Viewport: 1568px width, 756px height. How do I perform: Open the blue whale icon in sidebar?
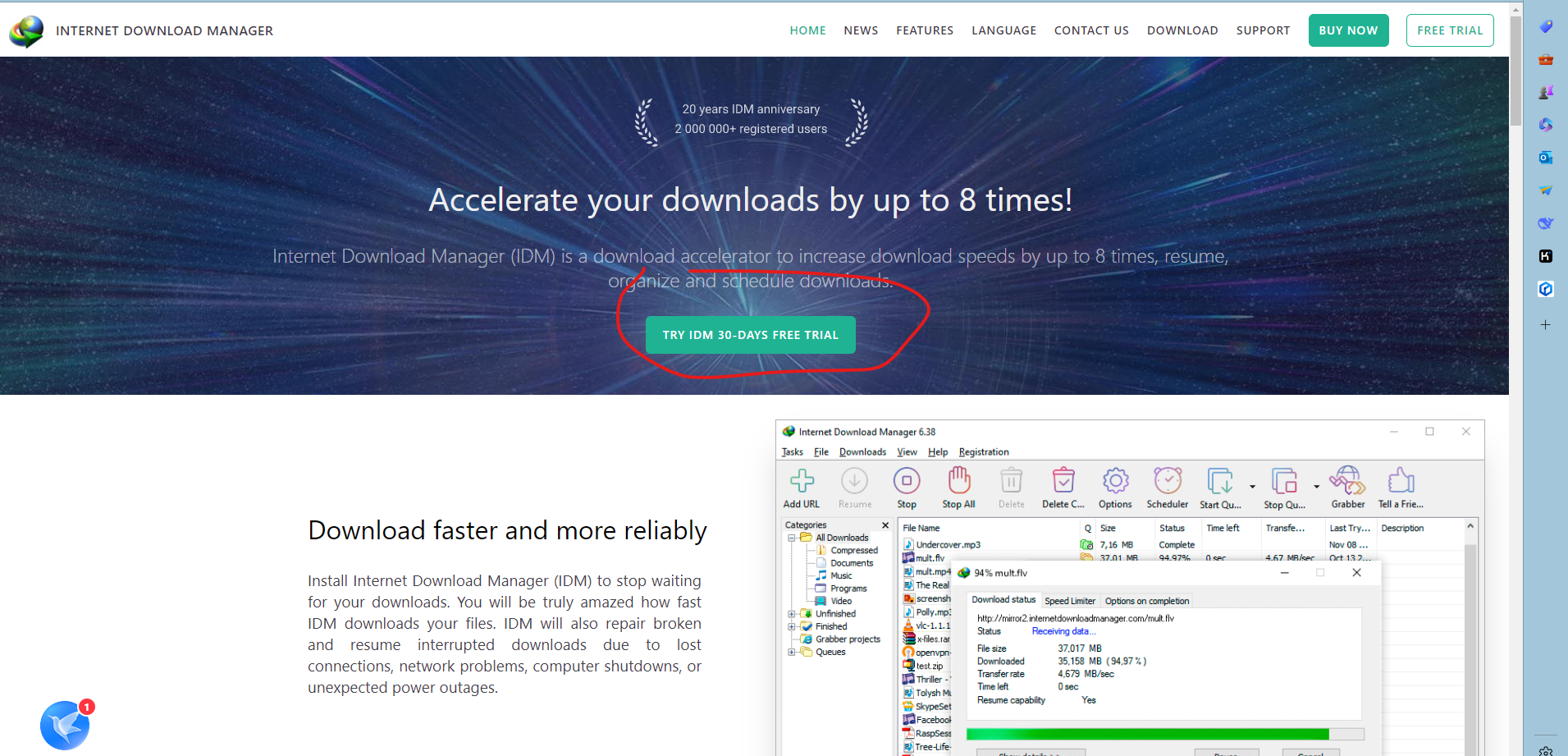pyautogui.click(x=1546, y=223)
